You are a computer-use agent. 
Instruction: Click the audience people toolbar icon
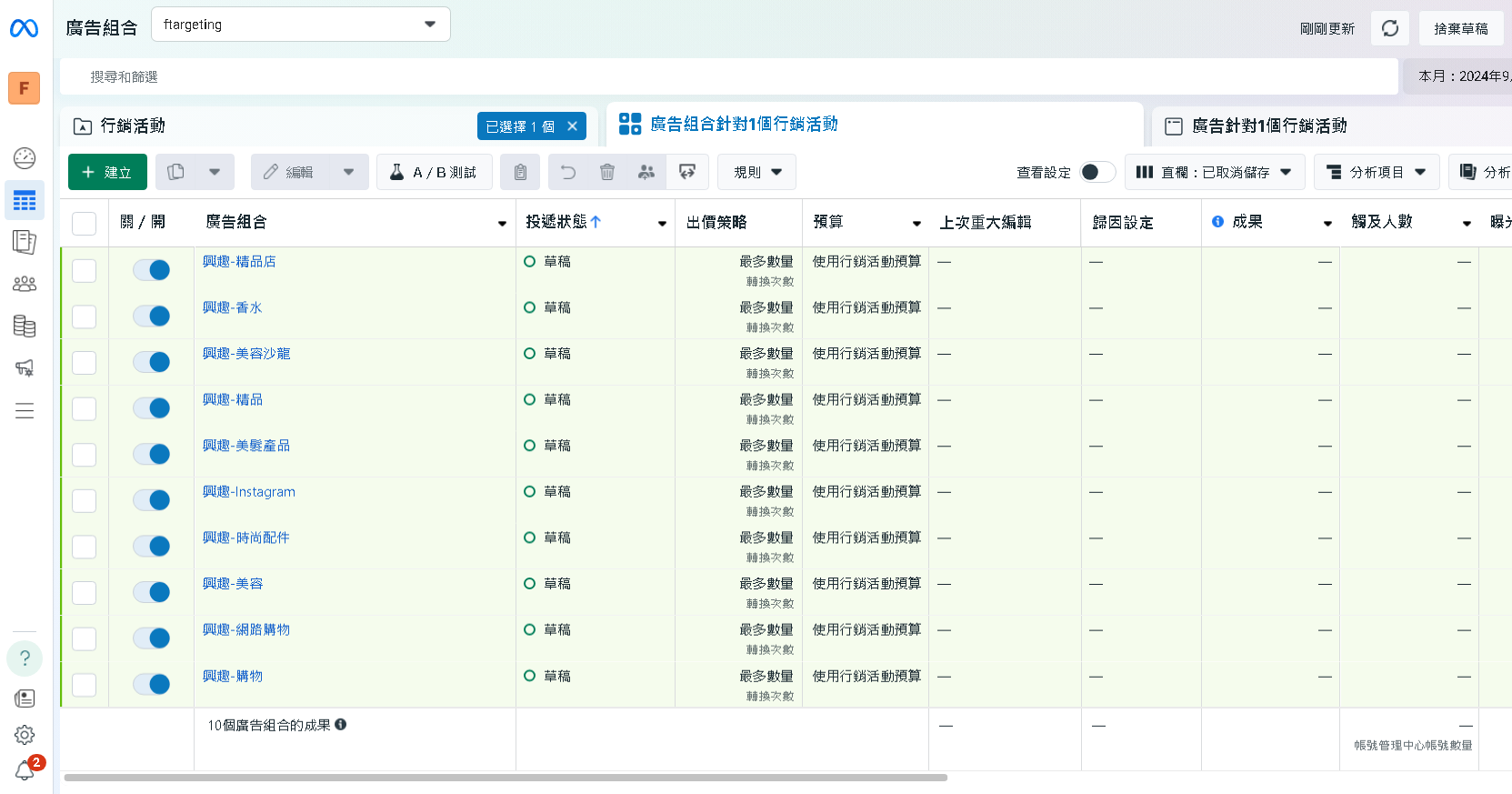click(x=646, y=172)
